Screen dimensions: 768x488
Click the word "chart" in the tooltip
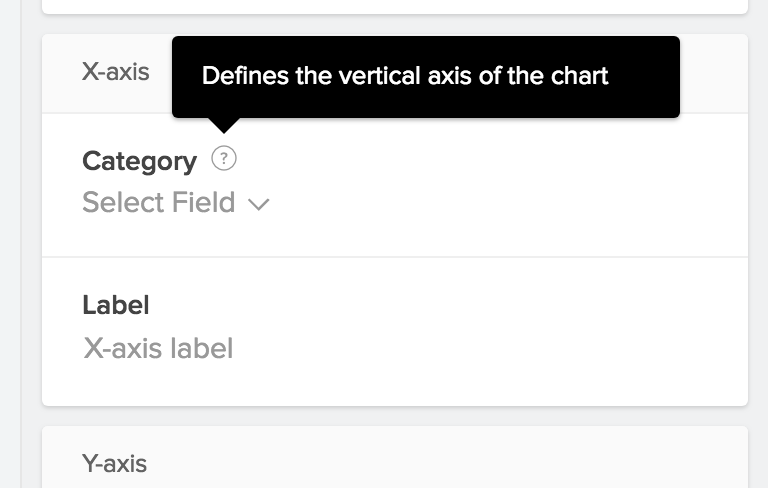(x=582, y=76)
